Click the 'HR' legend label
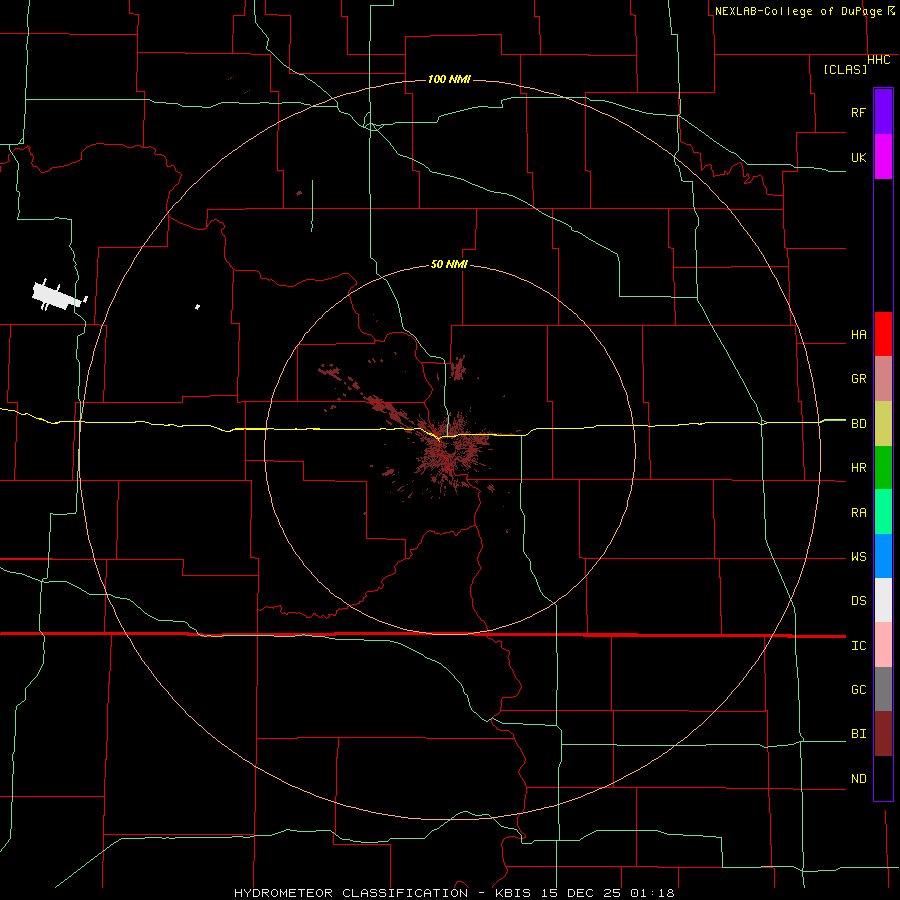900x900 pixels. point(858,468)
